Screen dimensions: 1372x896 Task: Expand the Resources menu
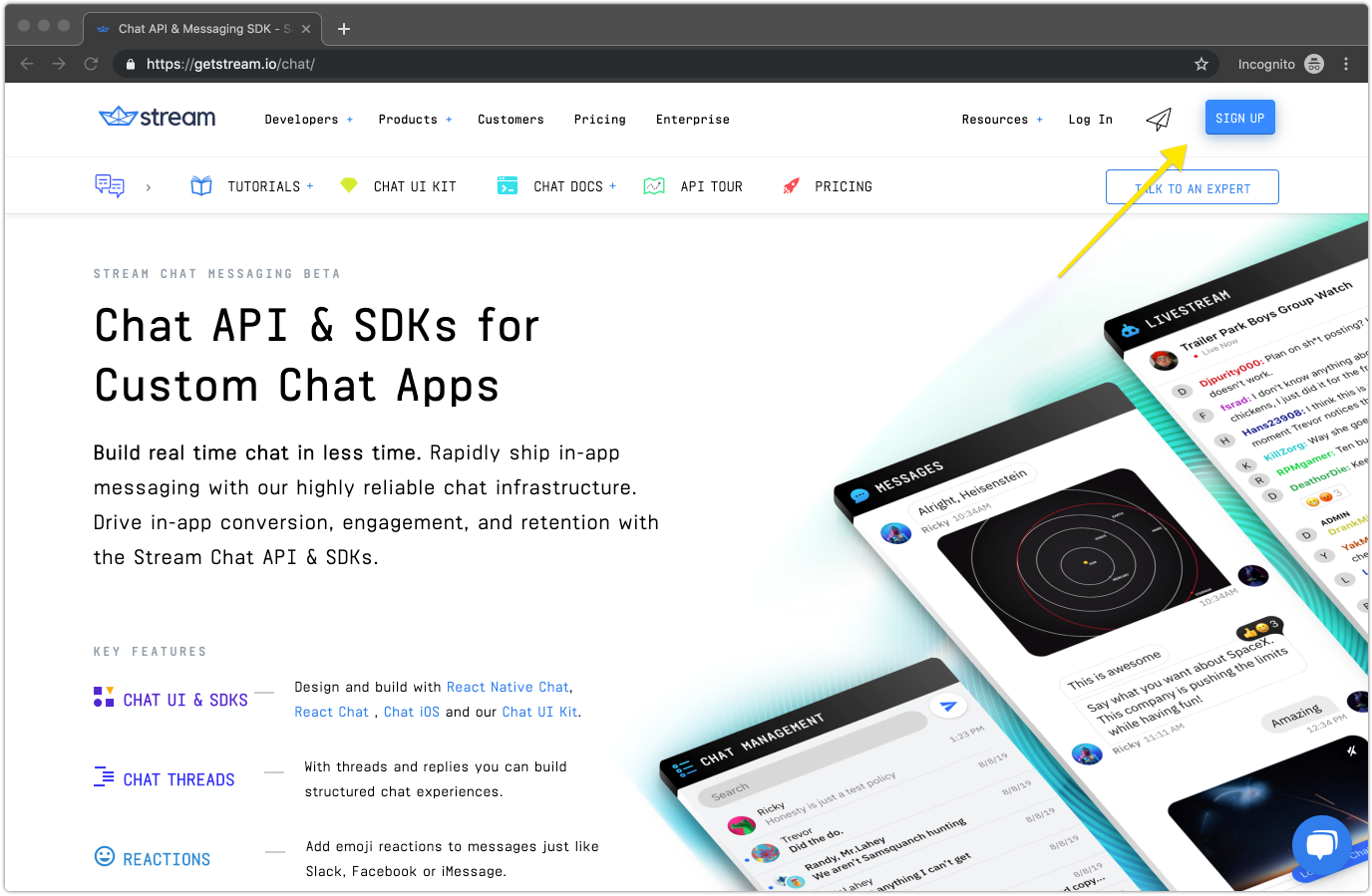[x=1002, y=120]
